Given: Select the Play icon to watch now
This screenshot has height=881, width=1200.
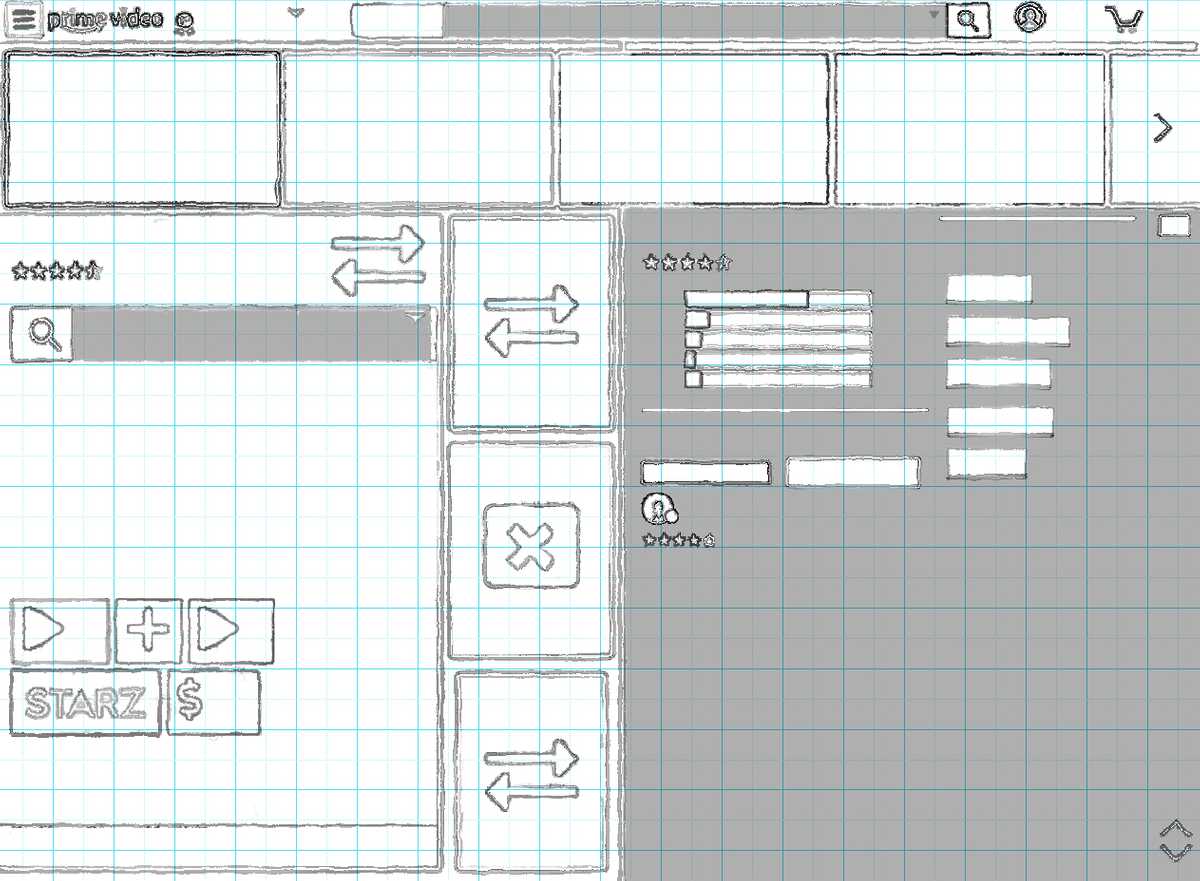Looking at the screenshot, I should click(58, 629).
